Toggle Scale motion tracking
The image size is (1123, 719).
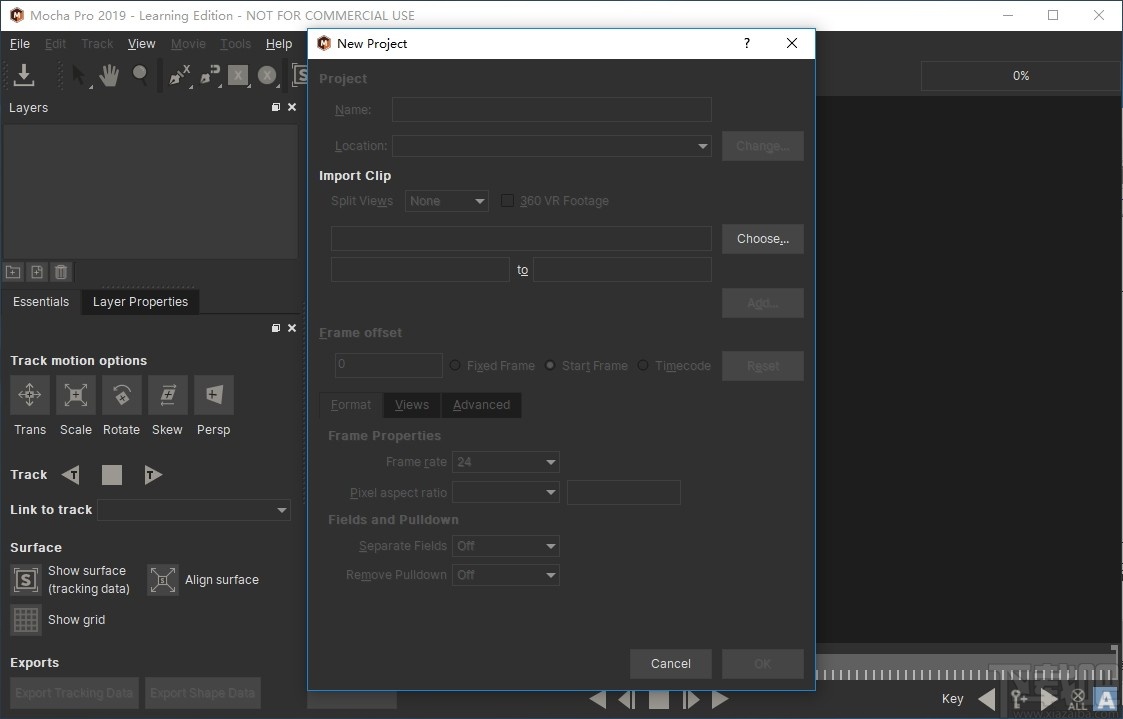[76, 395]
